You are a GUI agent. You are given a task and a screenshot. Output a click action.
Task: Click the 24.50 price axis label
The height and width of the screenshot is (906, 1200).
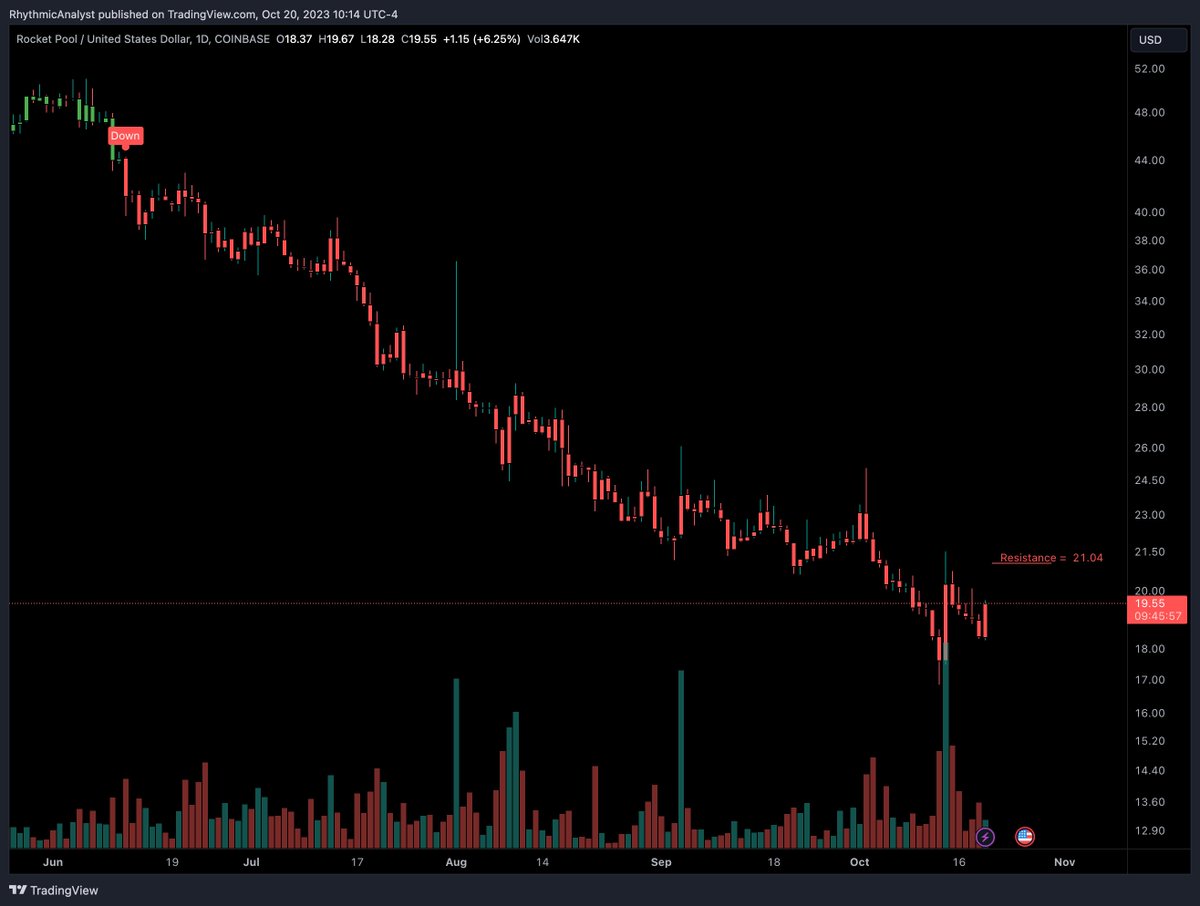(1151, 480)
